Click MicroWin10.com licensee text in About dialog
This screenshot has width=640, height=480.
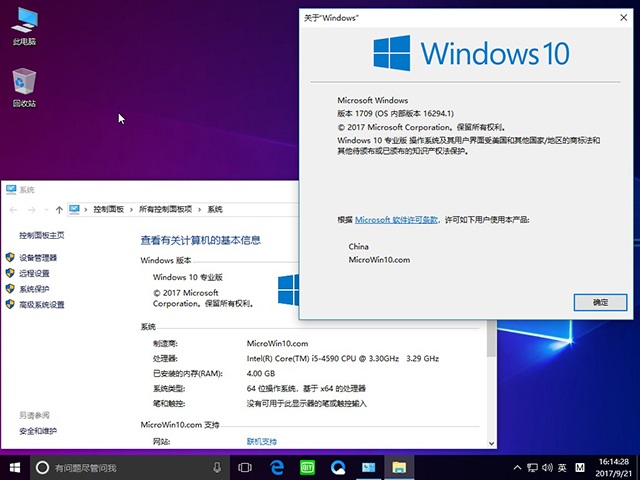pyautogui.click(x=379, y=260)
